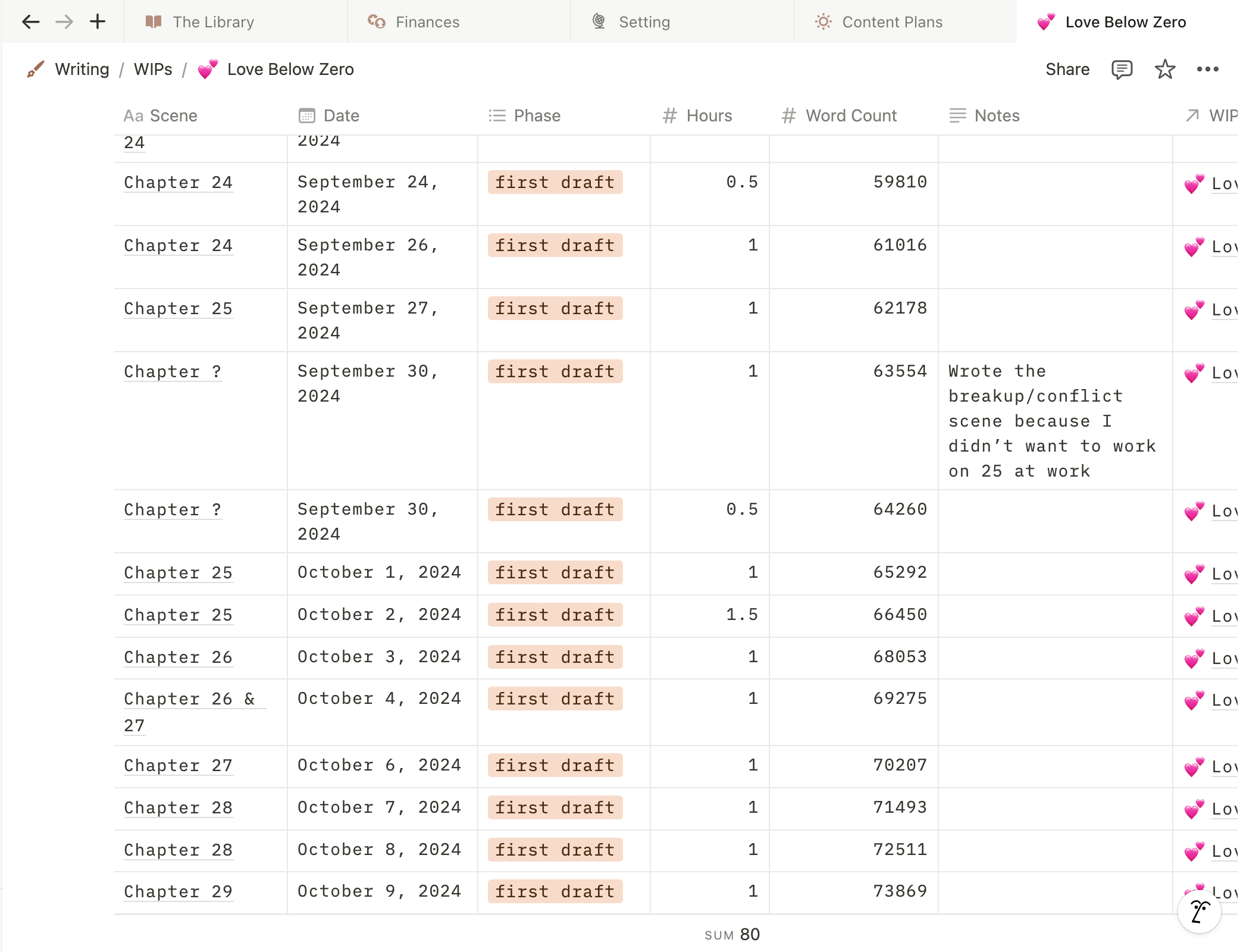Open the comments speech bubble icon

point(1121,70)
